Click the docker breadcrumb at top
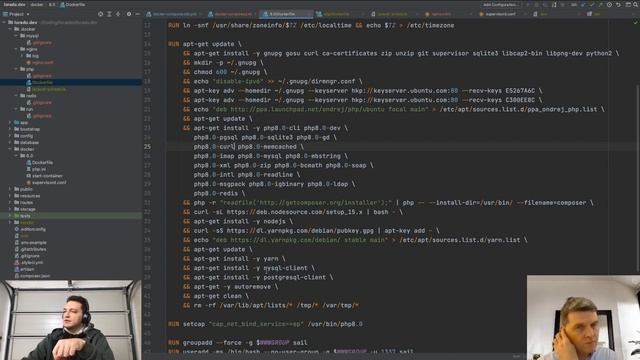640x360 pixels. [37, 4]
